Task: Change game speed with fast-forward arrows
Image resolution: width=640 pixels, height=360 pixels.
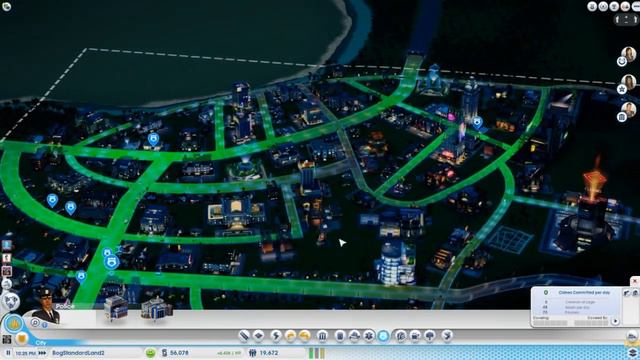Action: pyautogui.click(x=42, y=353)
